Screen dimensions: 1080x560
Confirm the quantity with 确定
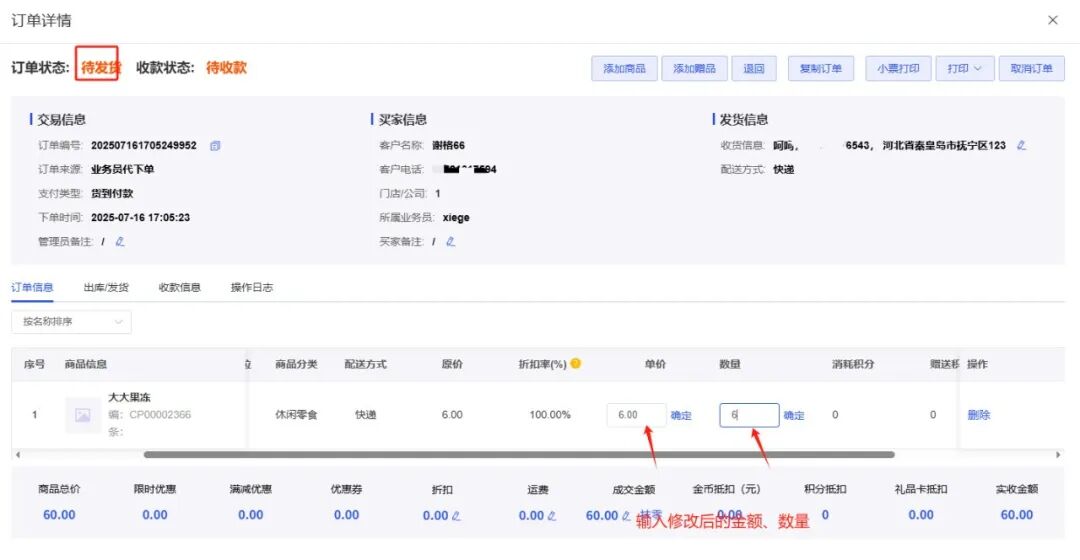(x=793, y=415)
